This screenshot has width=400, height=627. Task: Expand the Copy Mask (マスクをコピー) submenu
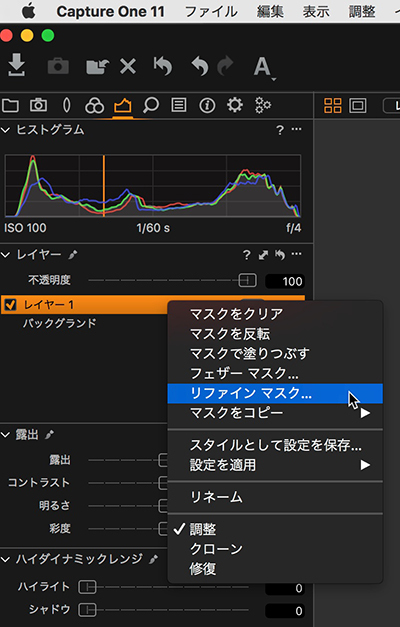(x=275, y=413)
